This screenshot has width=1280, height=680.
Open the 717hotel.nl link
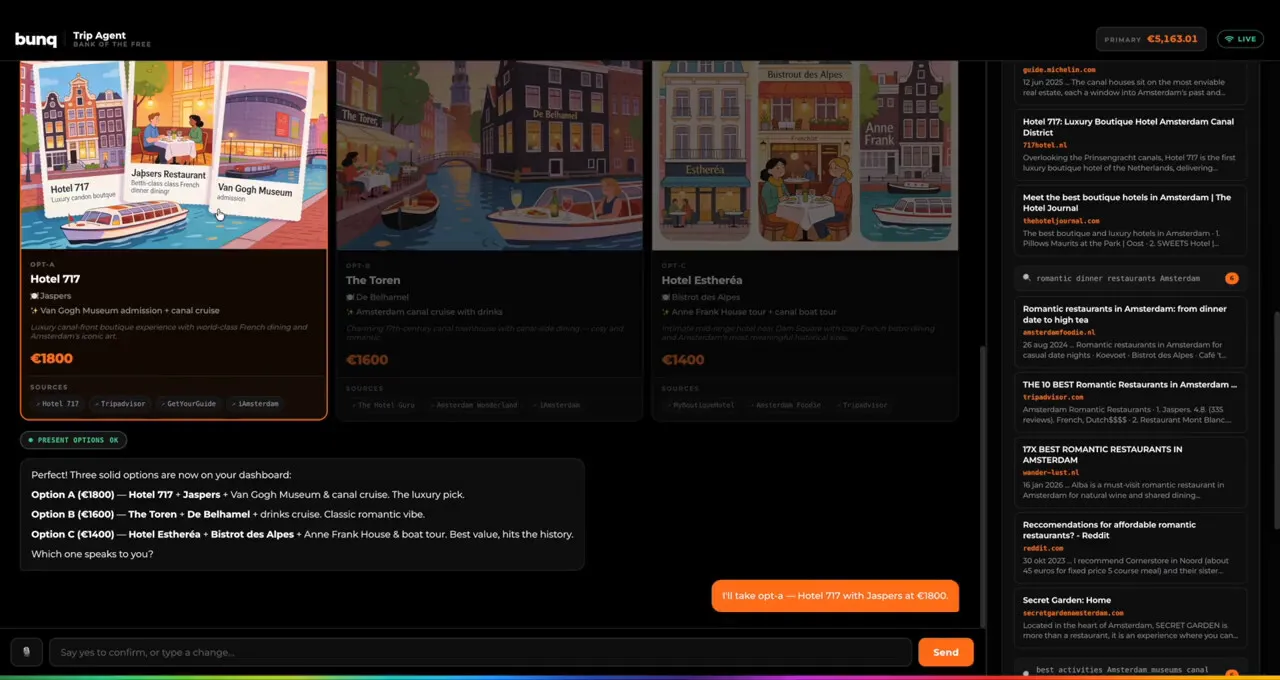1045,145
